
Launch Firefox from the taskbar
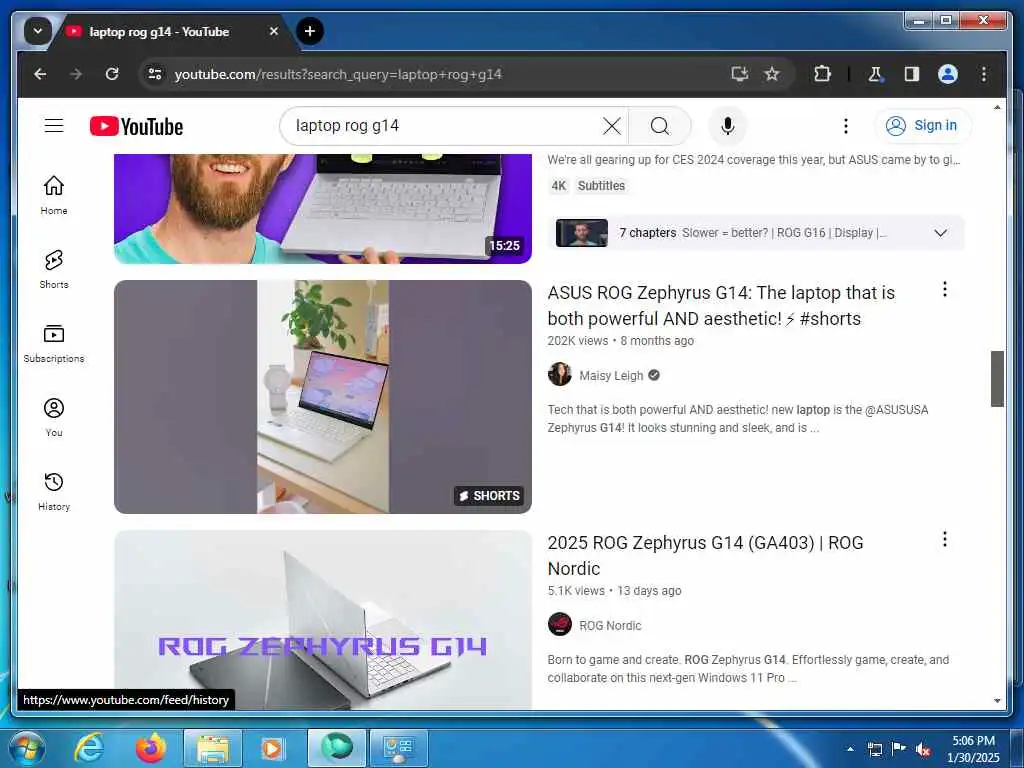click(150, 748)
